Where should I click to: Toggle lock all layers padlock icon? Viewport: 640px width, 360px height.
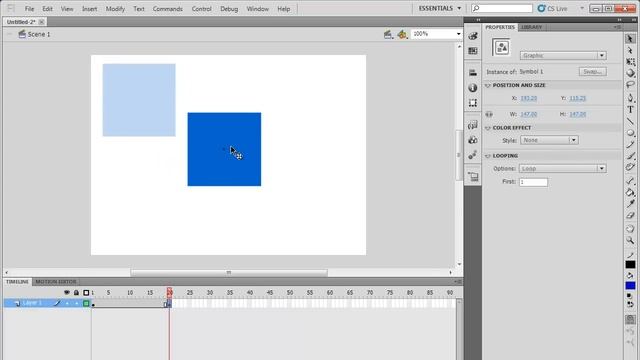tap(76, 293)
